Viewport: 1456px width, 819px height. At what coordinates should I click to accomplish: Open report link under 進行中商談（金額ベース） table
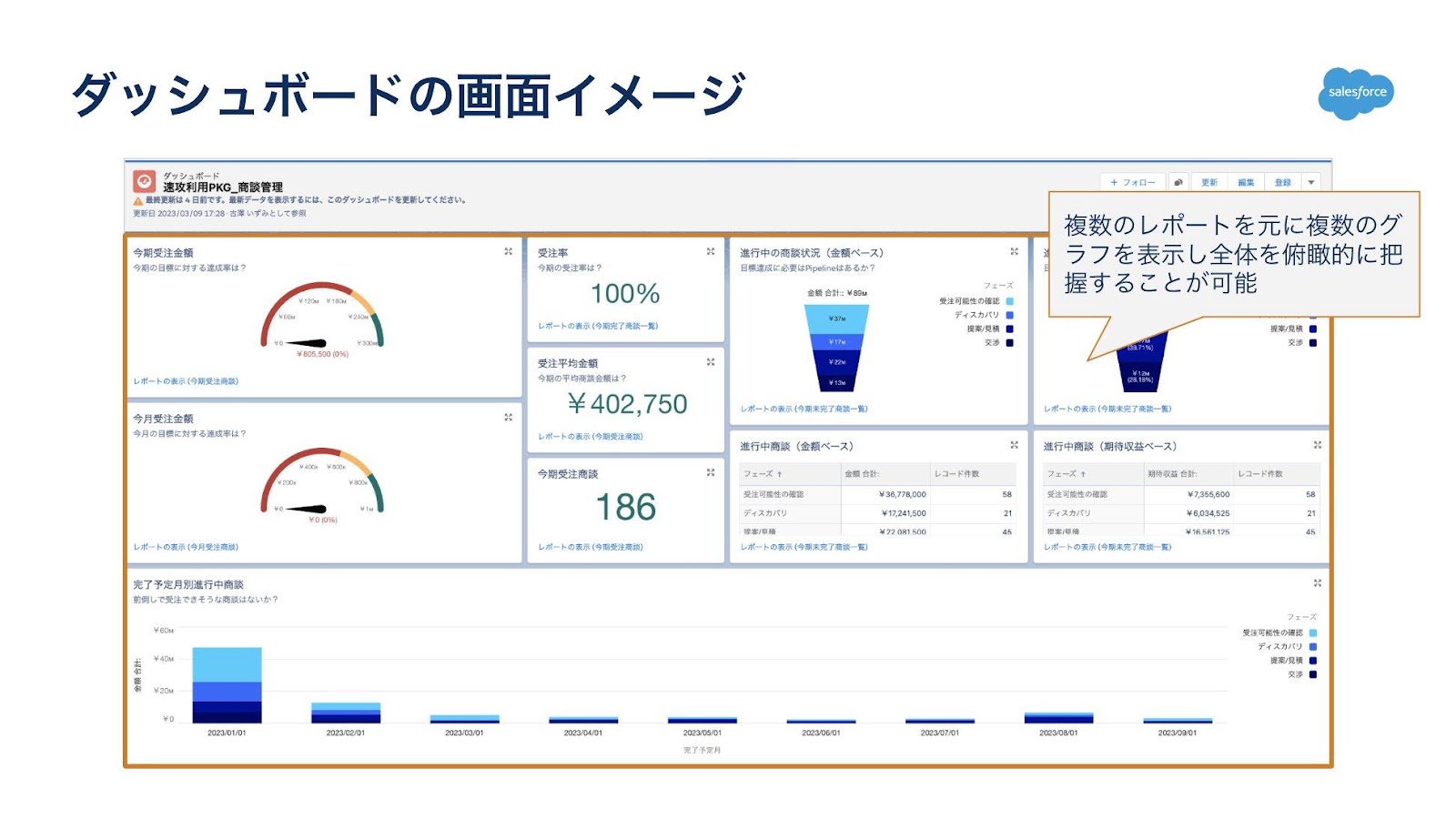804,547
